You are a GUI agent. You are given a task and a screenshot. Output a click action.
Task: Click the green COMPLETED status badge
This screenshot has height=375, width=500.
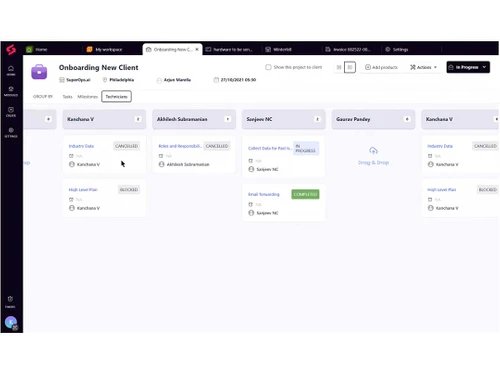(x=305, y=194)
